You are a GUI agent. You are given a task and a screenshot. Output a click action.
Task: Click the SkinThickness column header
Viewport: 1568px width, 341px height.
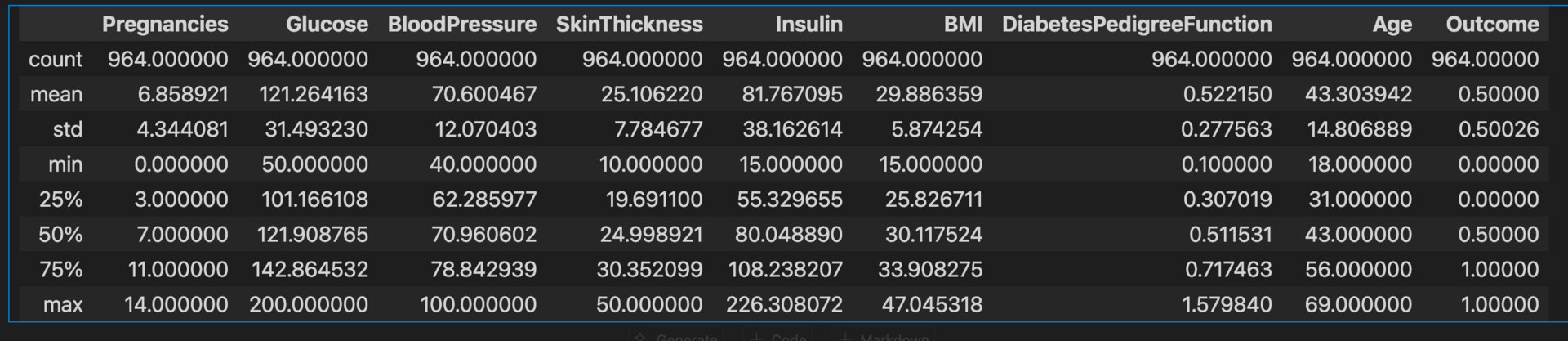(629, 25)
